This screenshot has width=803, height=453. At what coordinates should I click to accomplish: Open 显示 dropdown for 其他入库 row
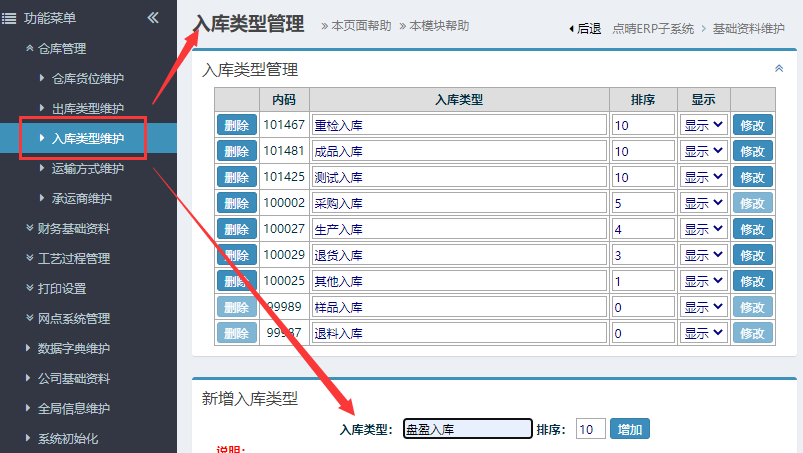click(703, 281)
